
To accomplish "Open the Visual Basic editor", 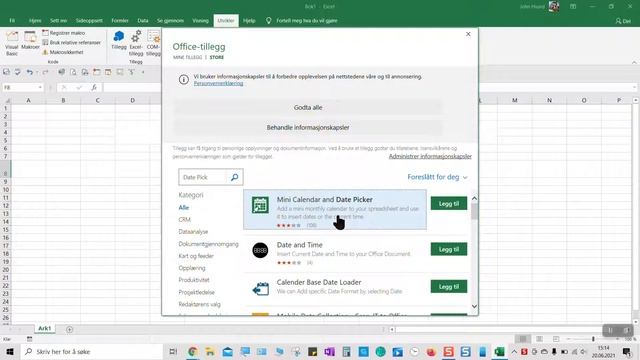I will pyautogui.click(x=12, y=43).
